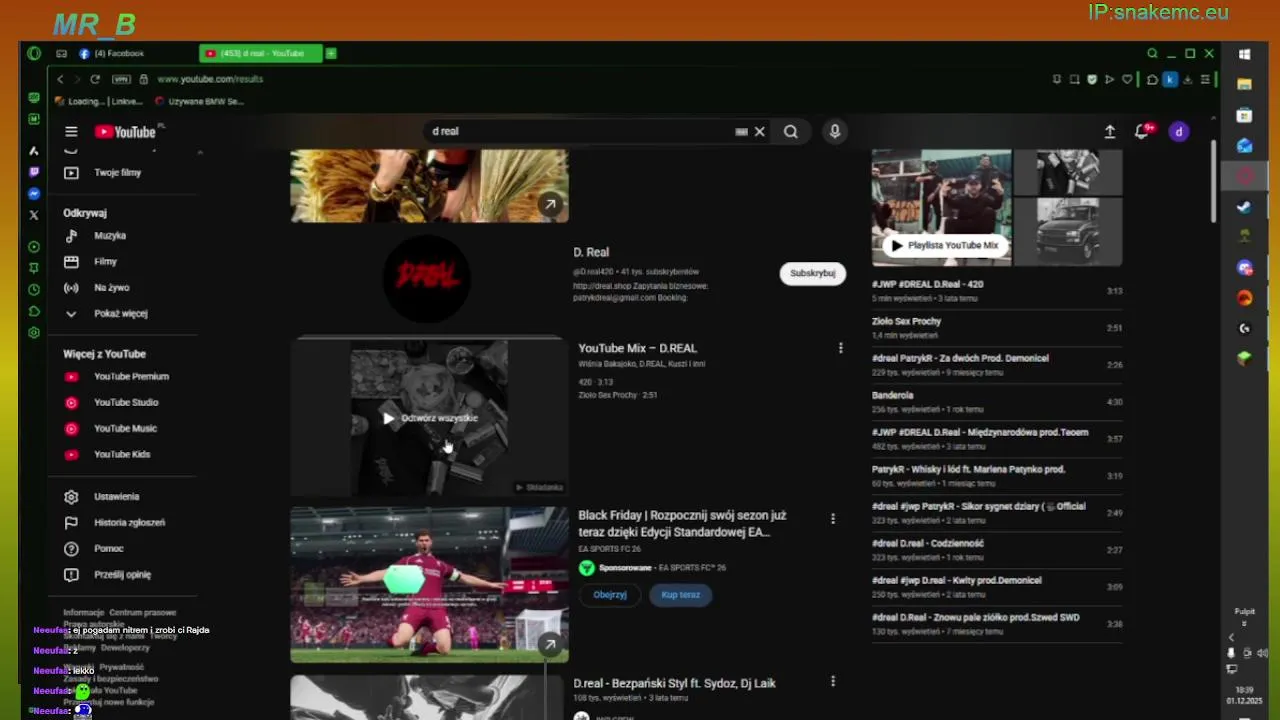Play all via 'Odtwórz wszystkie' on mix

tap(430, 418)
